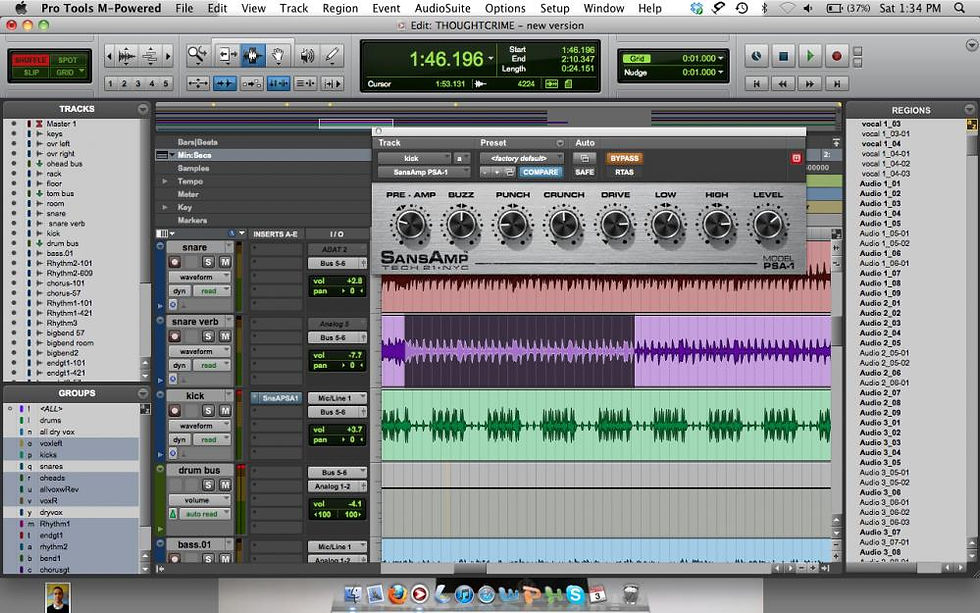Open the snare track view selector (waveform)
Image resolution: width=980 pixels, height=613 pixels.
[x=199, y=277]
